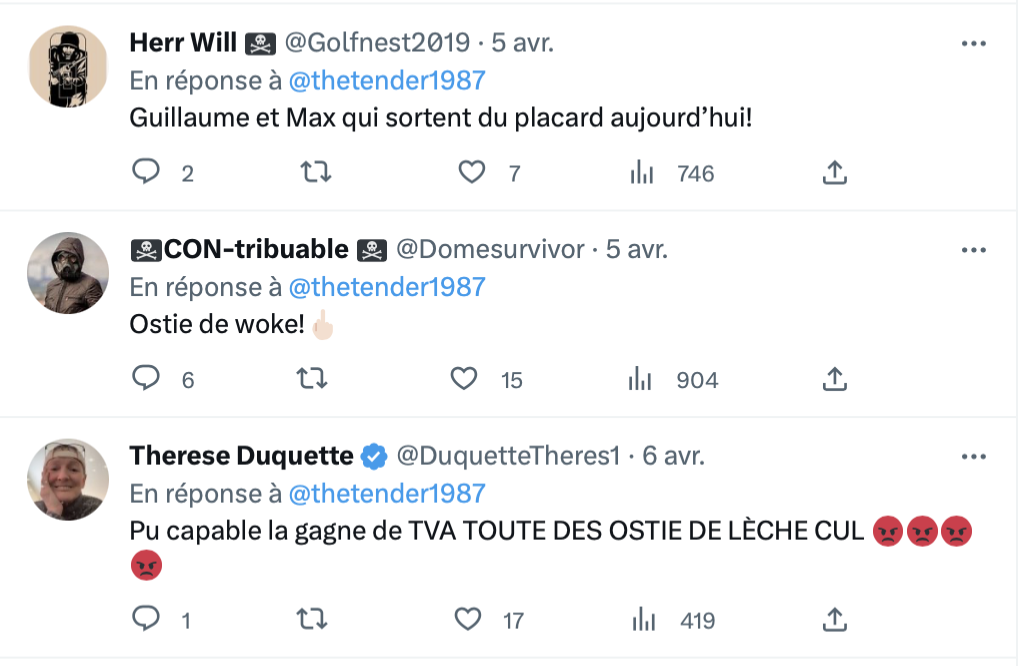Reply to the CON-tribuable tweet
Screen dimensions: 1018x666
tap(146, 378)
